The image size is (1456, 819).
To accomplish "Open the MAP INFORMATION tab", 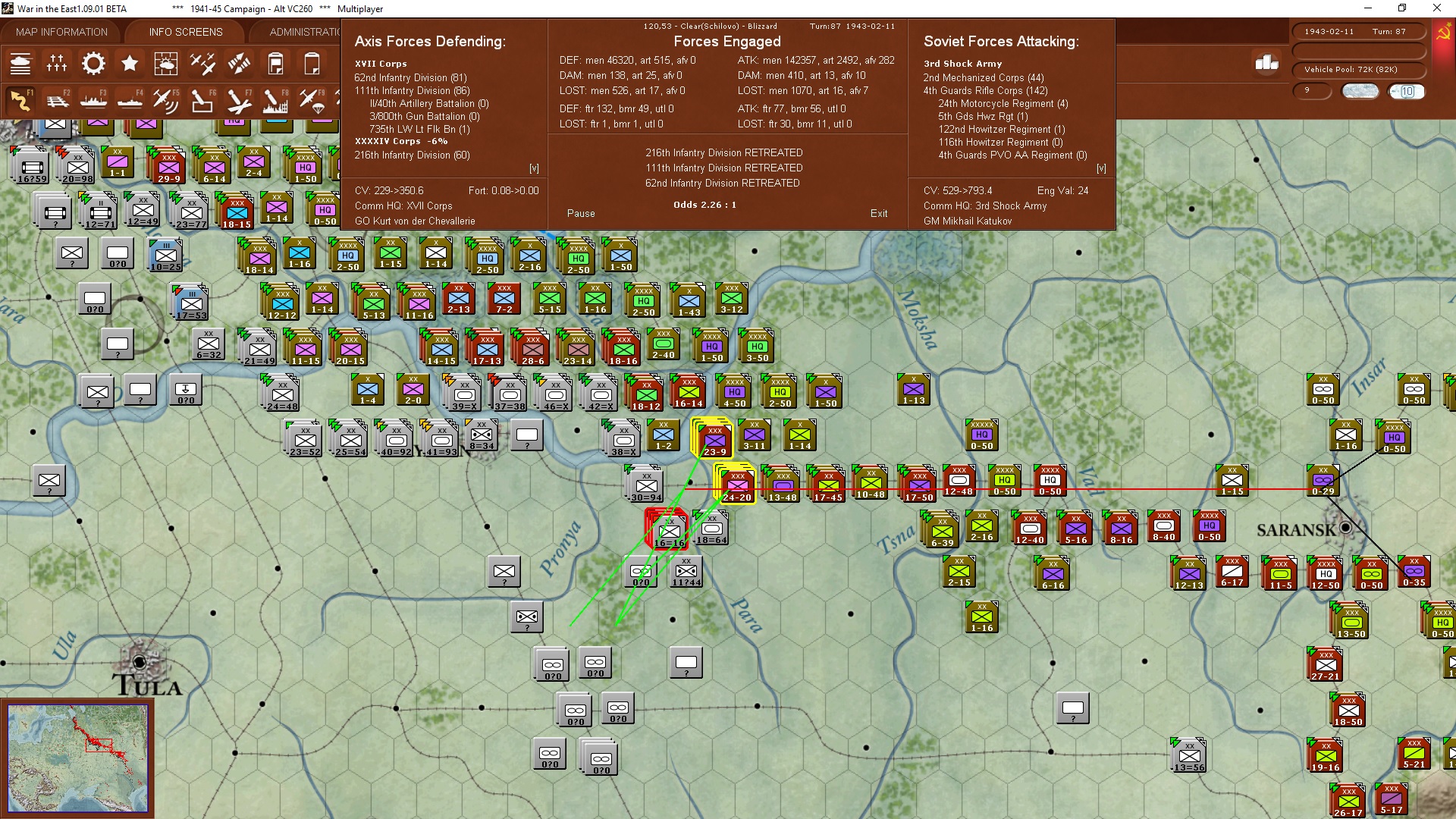I will (61, 32).
